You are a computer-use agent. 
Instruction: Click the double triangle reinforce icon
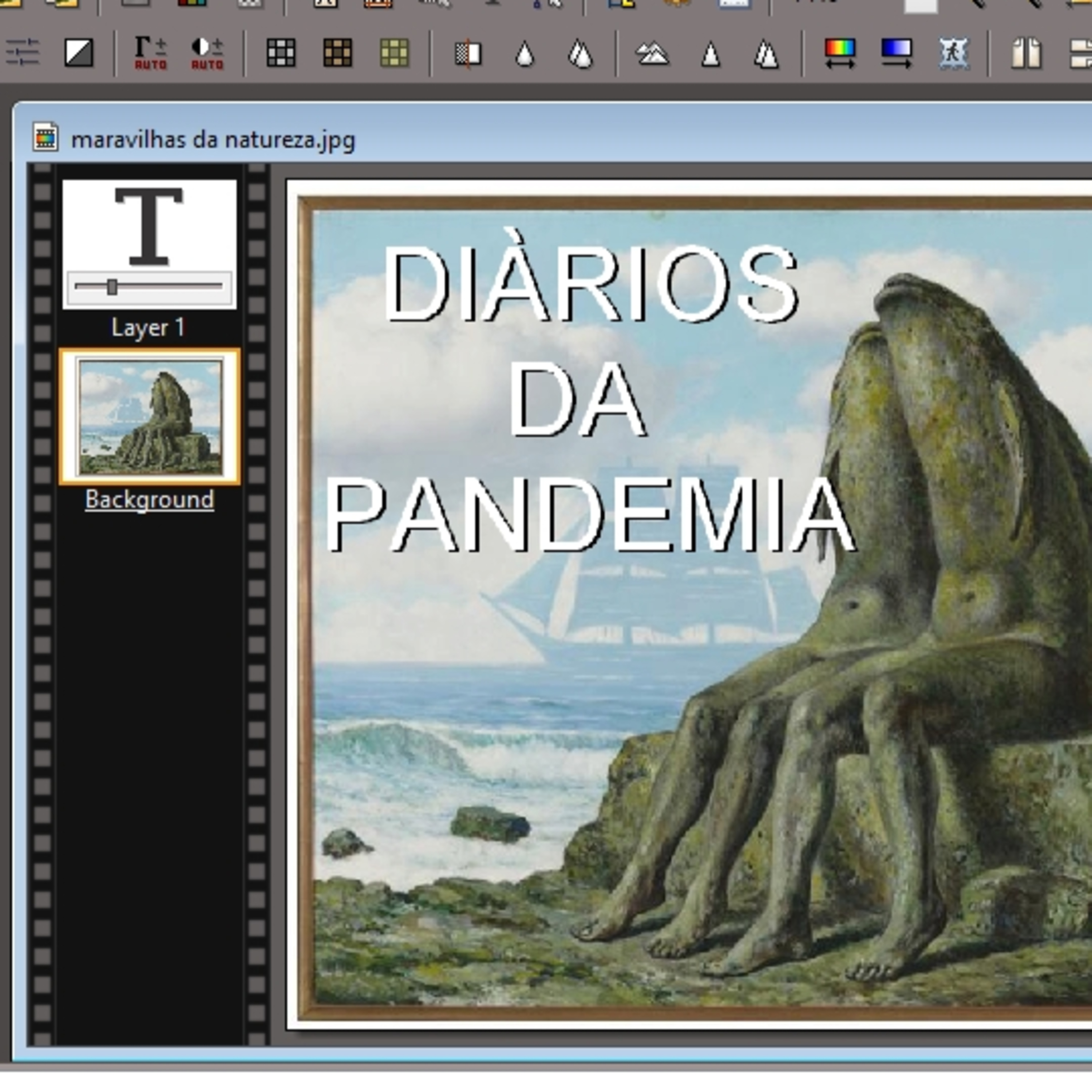767,55
